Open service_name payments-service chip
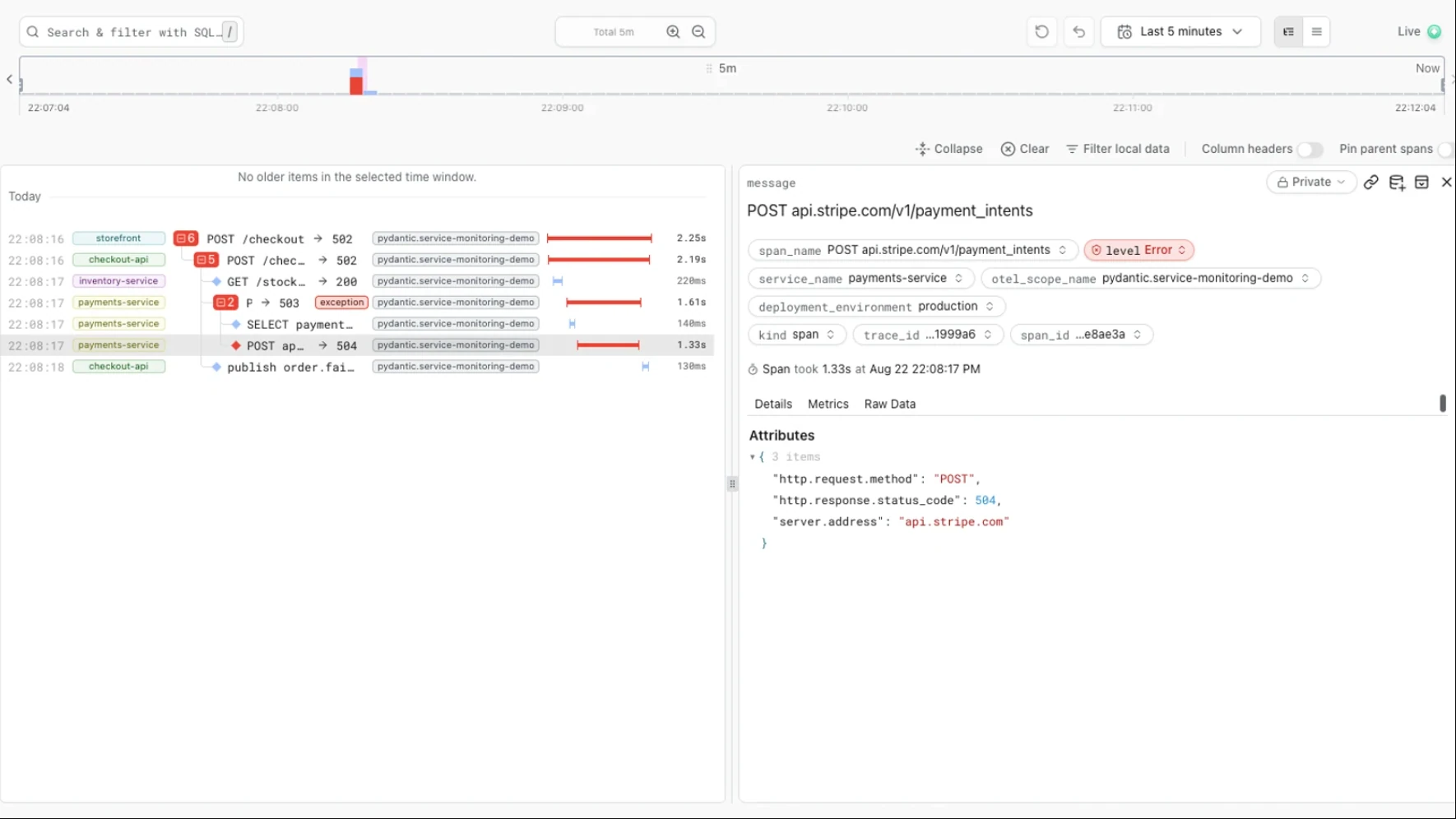Screen dimensions: 1456x819 click(x=861, y=279)
